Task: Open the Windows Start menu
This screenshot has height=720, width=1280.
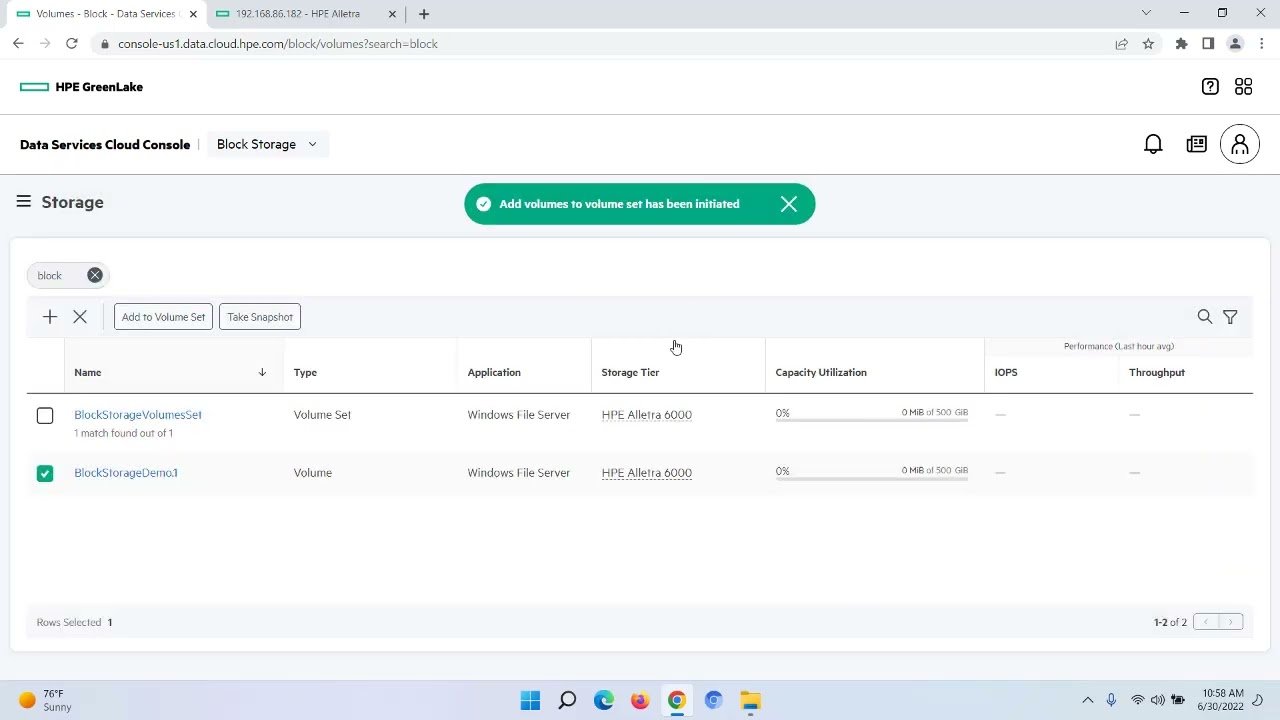Action: [530, 700]
